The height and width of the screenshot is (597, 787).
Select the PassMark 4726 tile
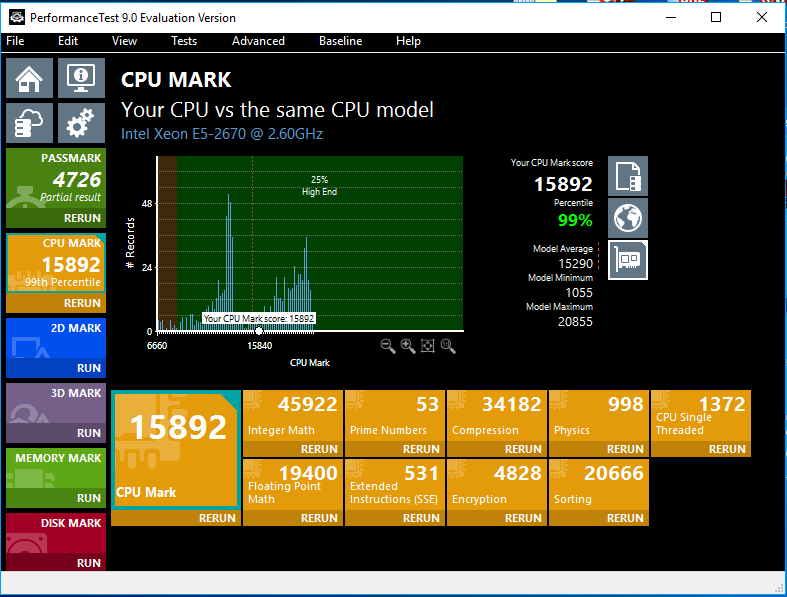[56, 178]
